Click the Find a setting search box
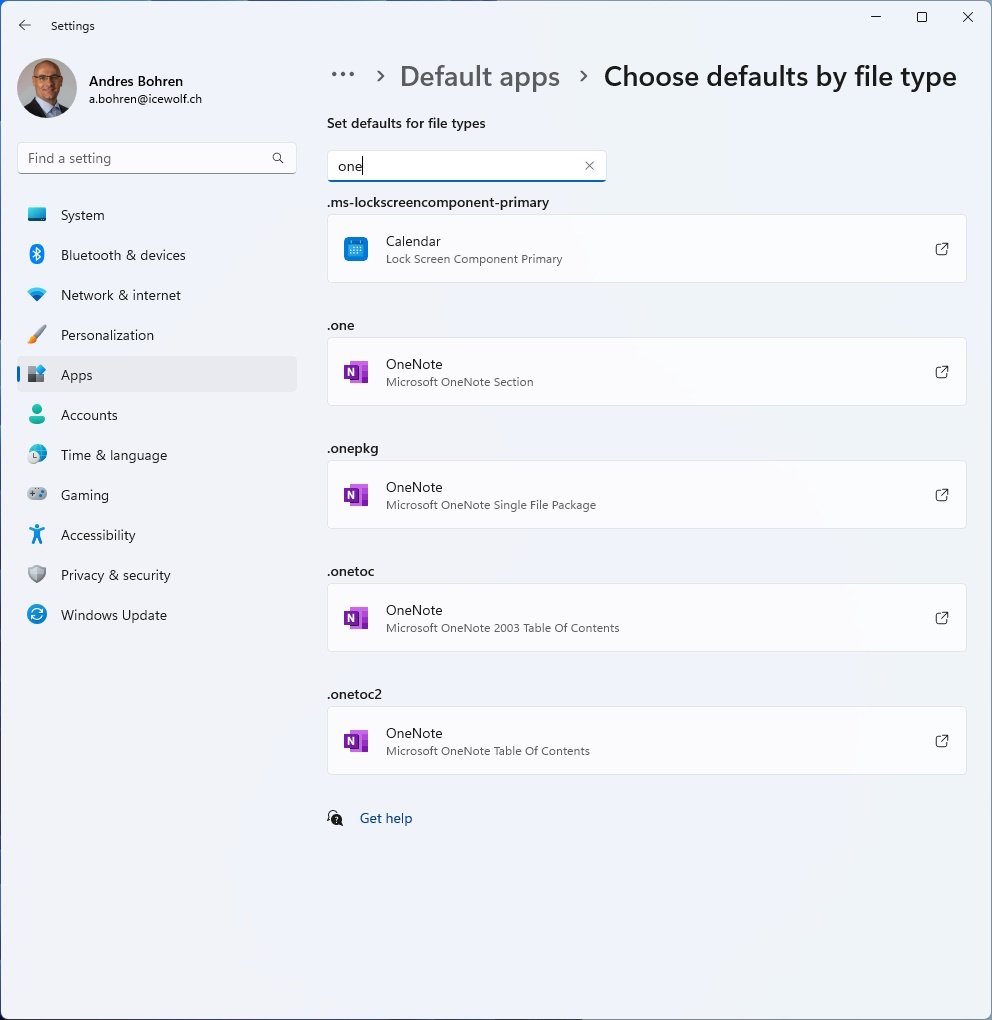The image size is (992, 1020). click(157, 158)
